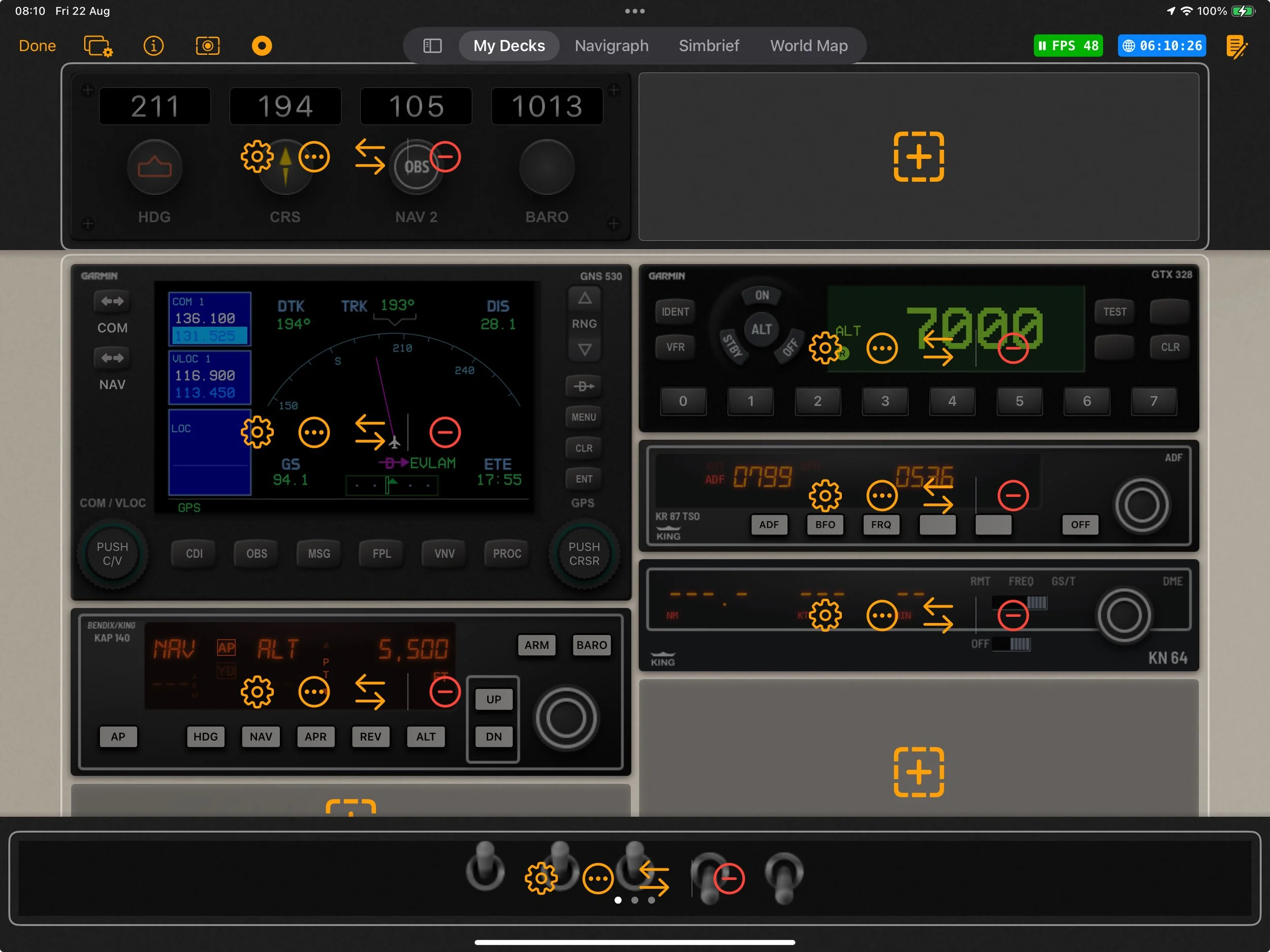Switch to the Navigraph tab
Screen dimensions: 1270x952
612,46
